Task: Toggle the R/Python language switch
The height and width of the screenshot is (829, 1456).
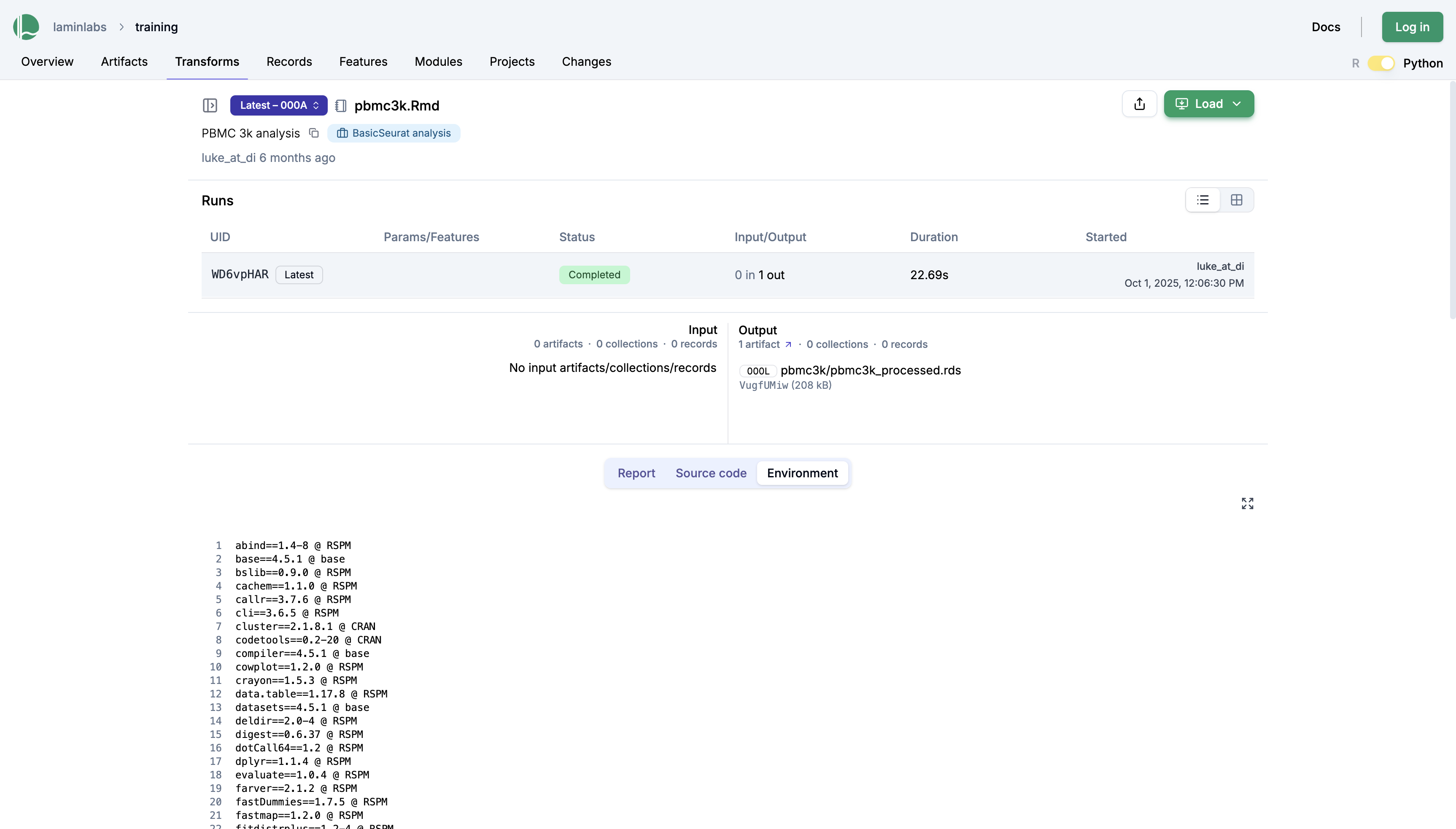Action: 1381,63
